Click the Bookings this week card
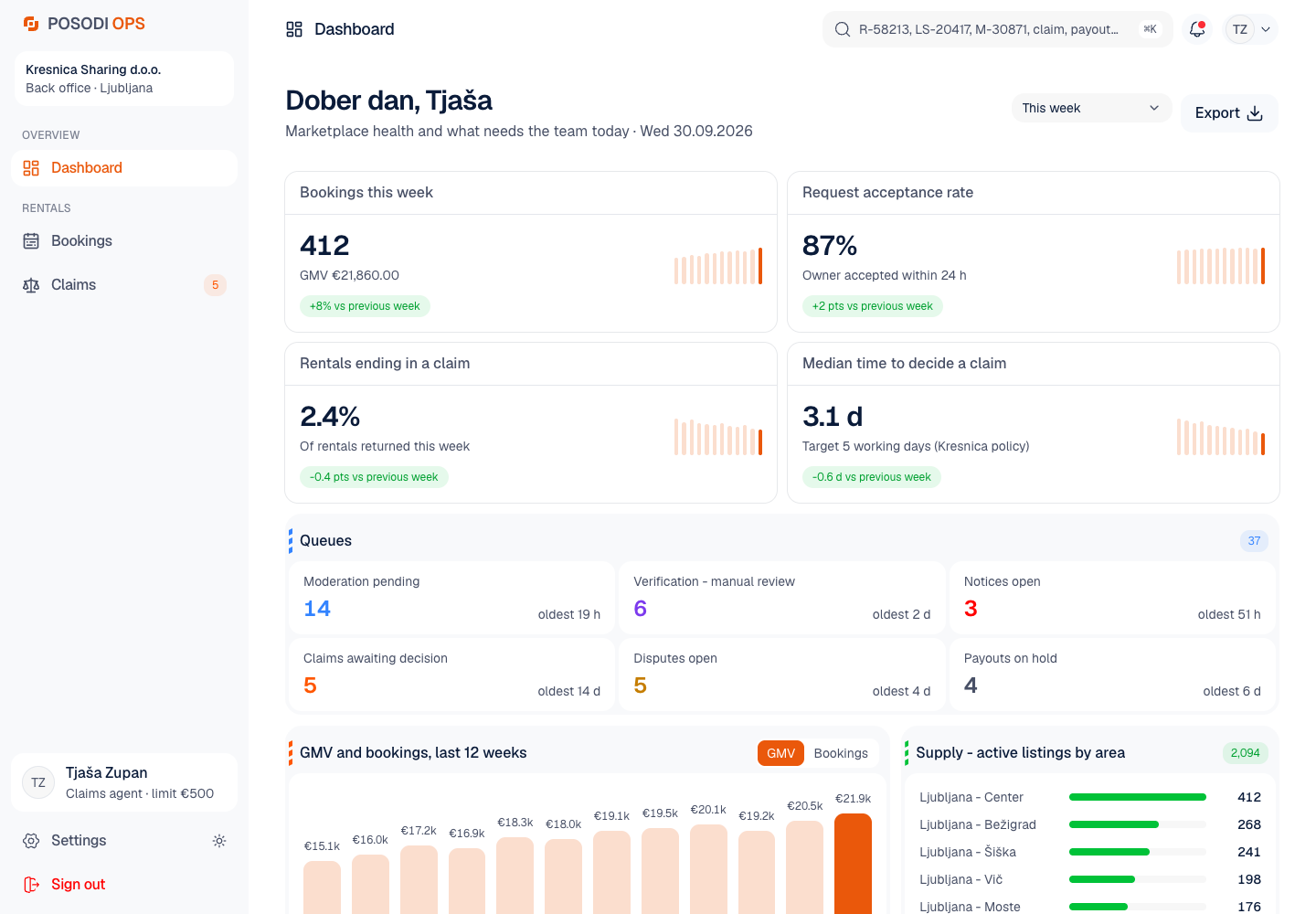1316x914 pixels. click(531, 252)
